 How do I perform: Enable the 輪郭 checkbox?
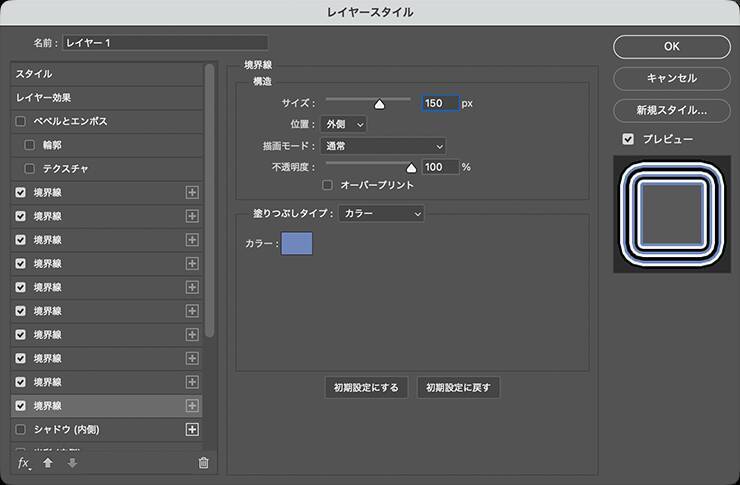pos(29,145)
